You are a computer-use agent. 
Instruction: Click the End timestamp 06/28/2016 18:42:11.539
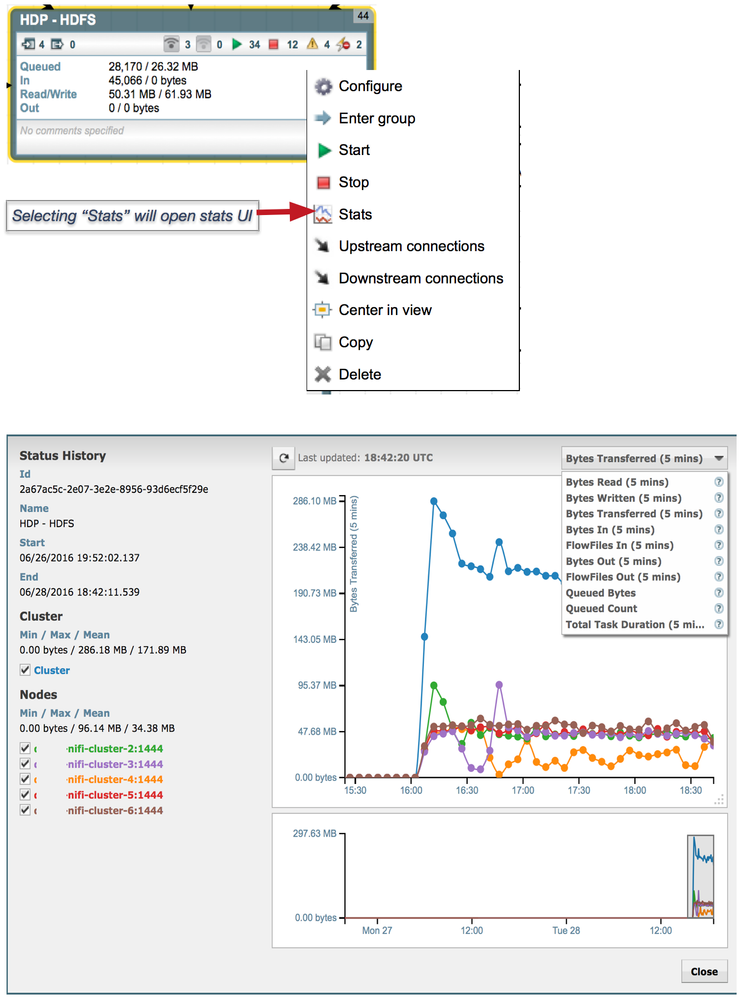(80, 592)
